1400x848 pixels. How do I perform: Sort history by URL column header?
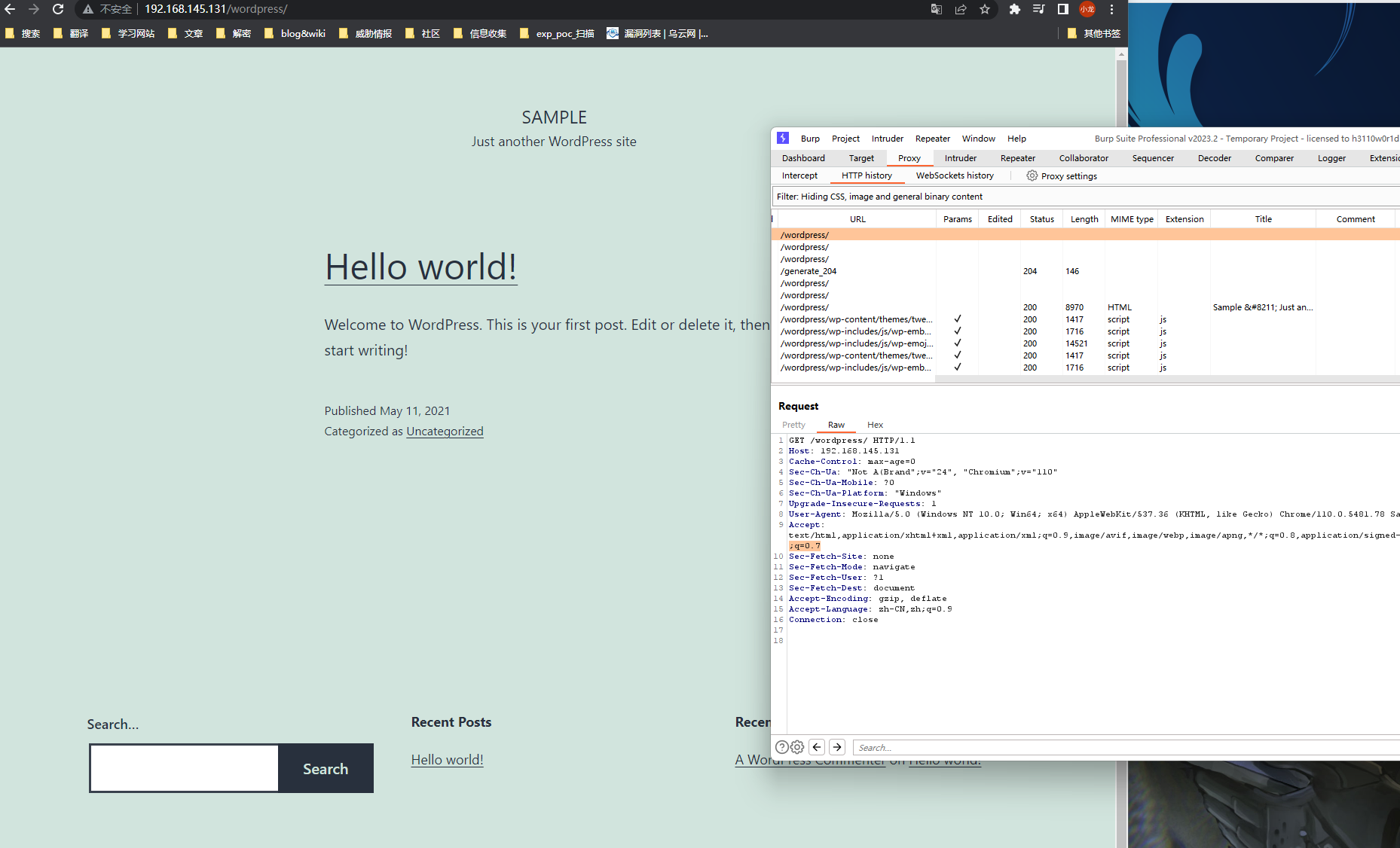pyautogui.click(x=857, y=219)
